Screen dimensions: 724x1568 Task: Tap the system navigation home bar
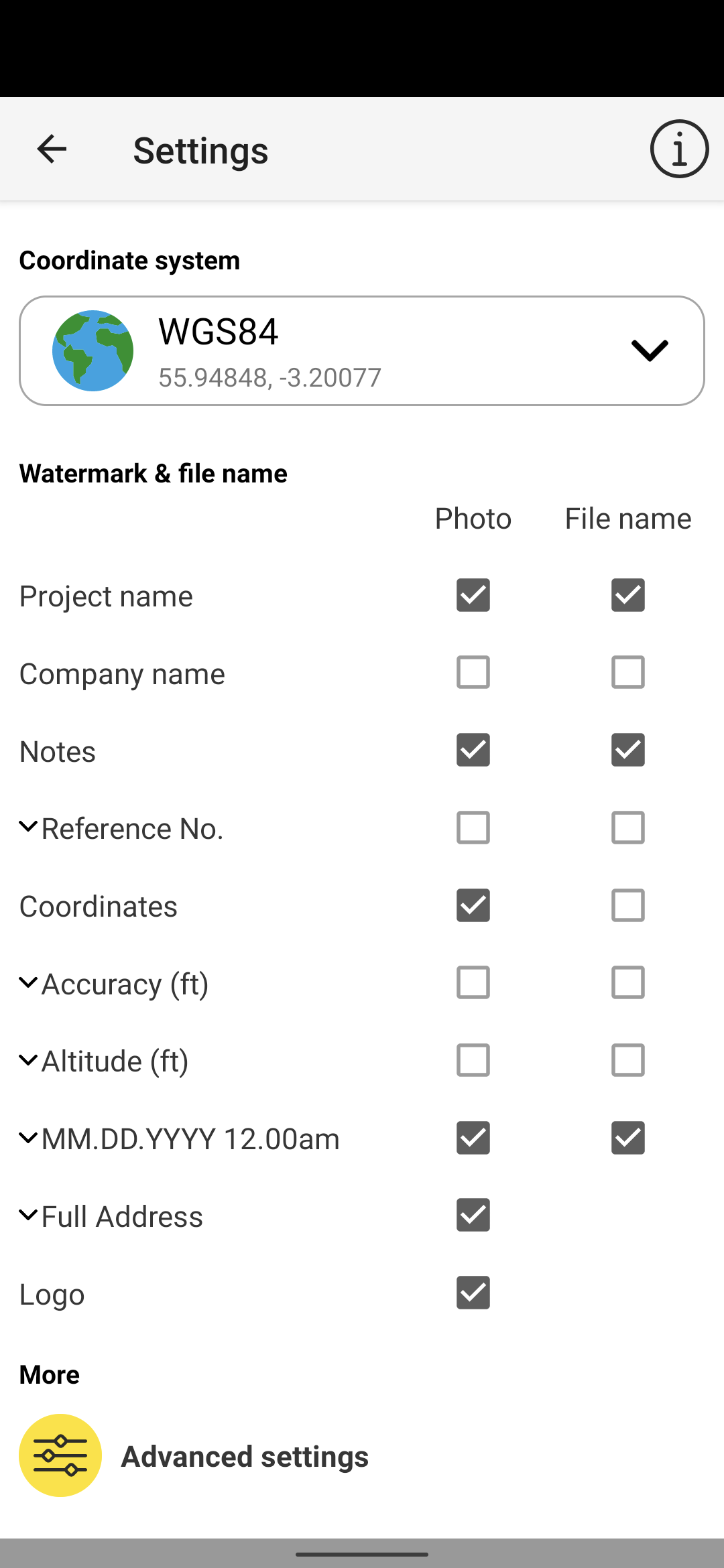tap(362, 1554)
